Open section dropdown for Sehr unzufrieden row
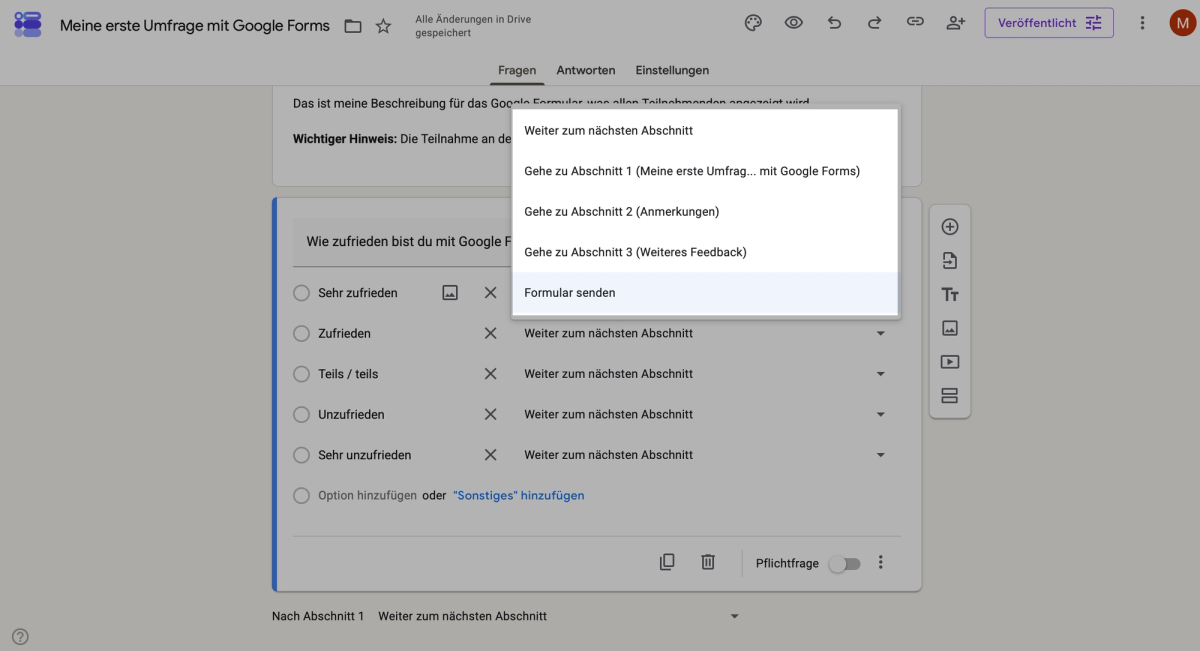 706,455
